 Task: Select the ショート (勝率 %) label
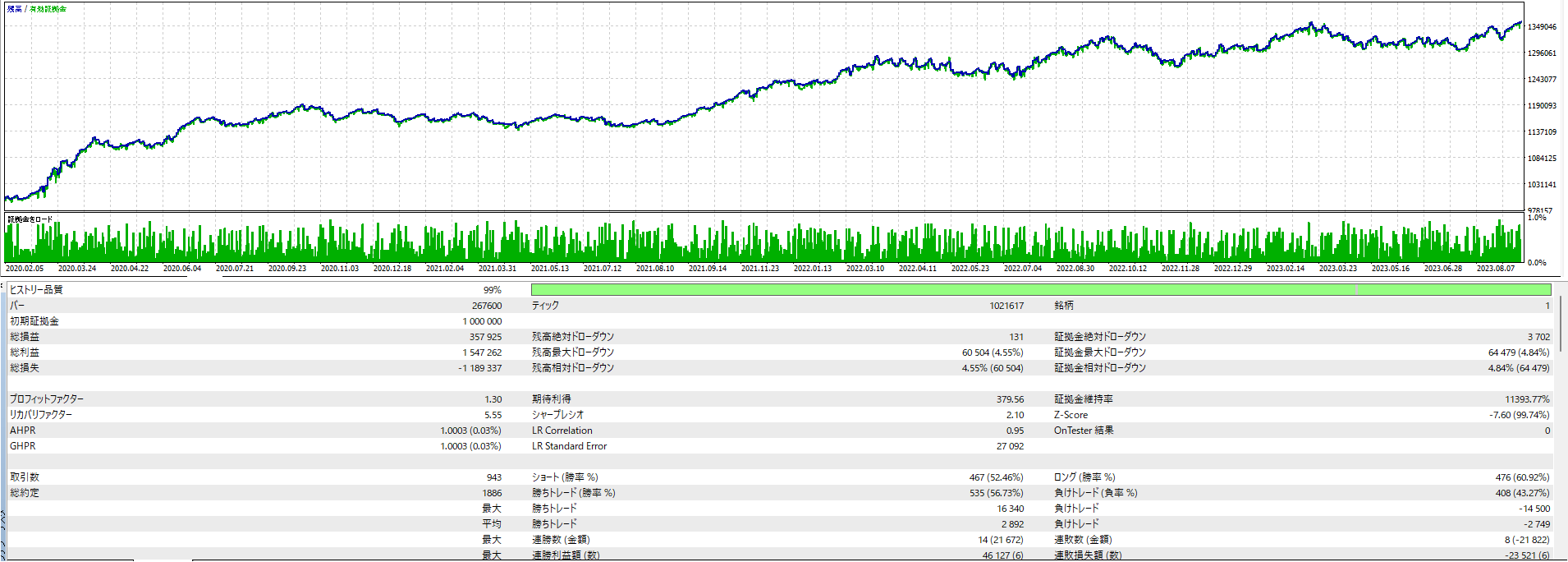[566, 477]
